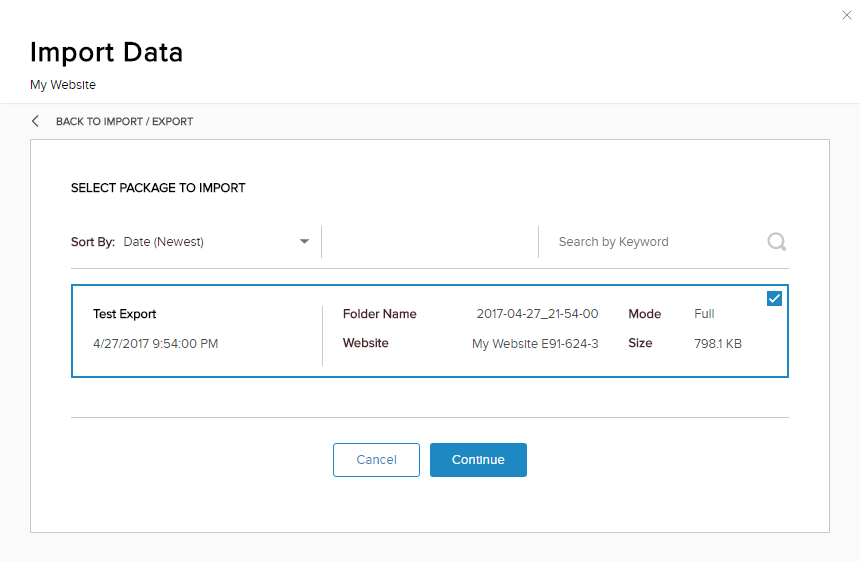Open the Sort By dropdown
The width and height of the screenshot is (860, 561).
tap(190, 242)
